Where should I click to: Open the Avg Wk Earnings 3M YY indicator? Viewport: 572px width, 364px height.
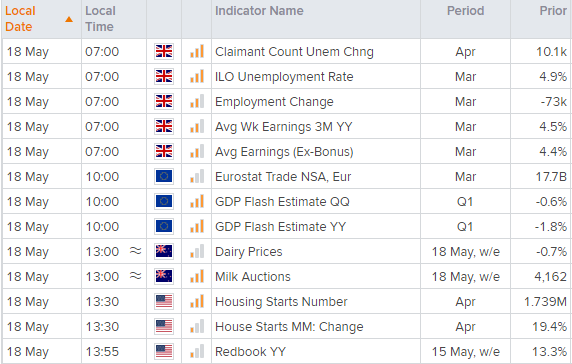(283, 127)
